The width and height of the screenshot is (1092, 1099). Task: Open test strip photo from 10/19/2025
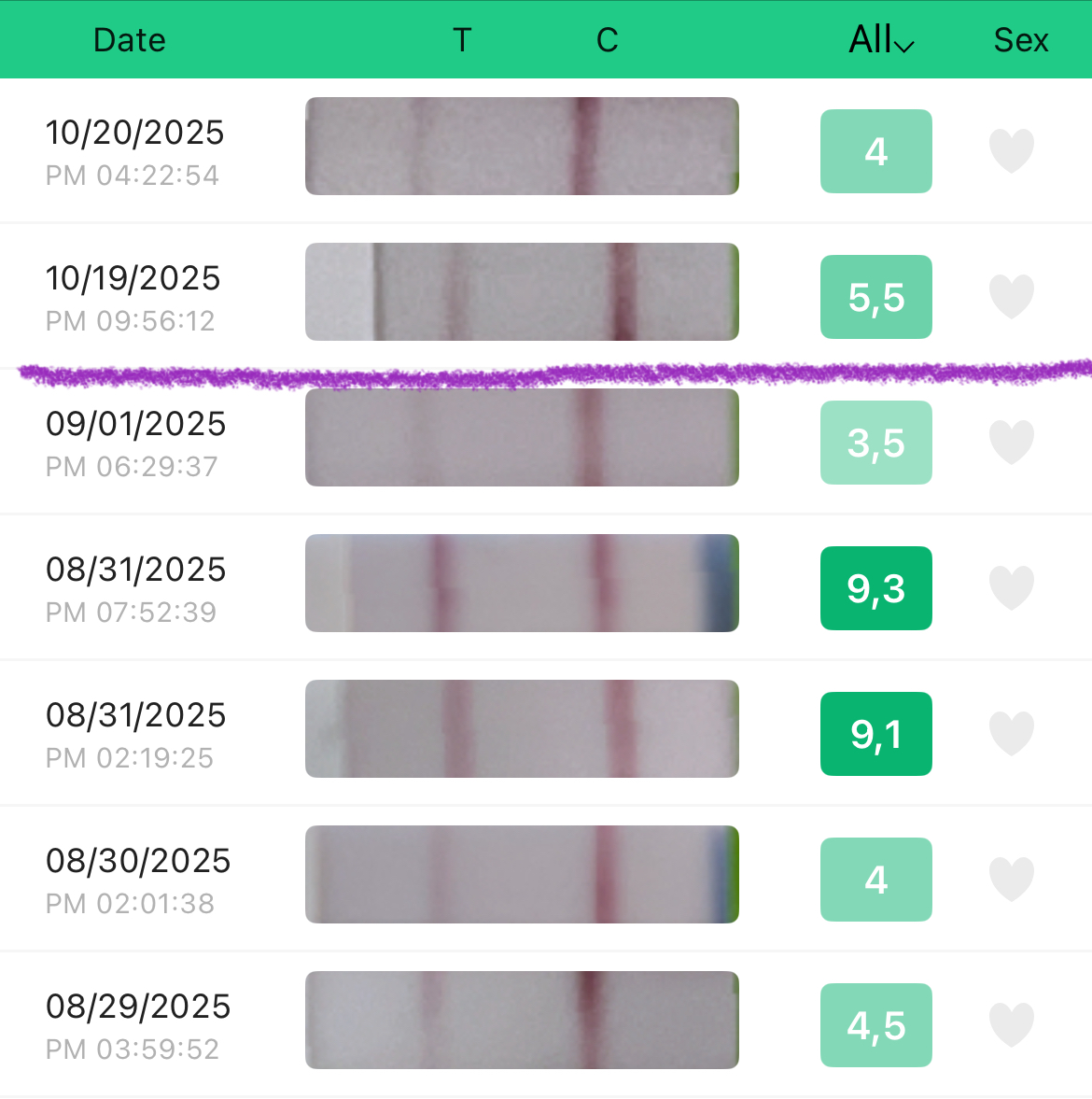click(522, 292)
